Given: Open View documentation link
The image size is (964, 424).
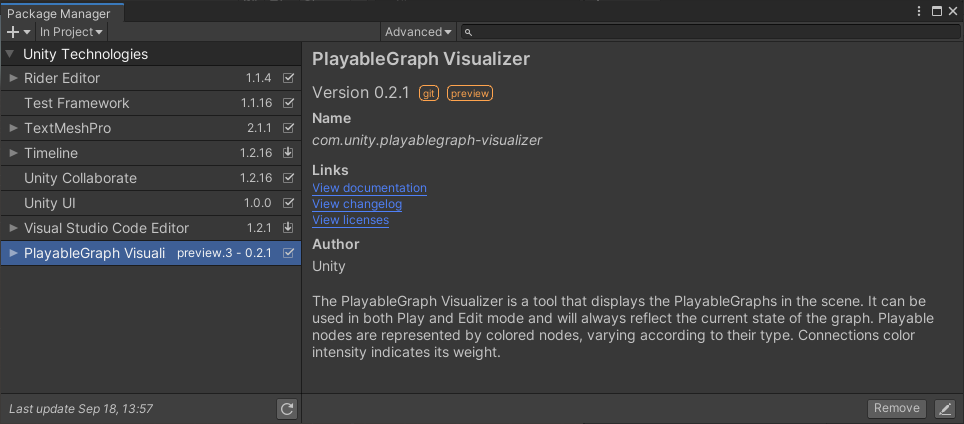Looking at the screenshot, I should click(x=369, y=188).
